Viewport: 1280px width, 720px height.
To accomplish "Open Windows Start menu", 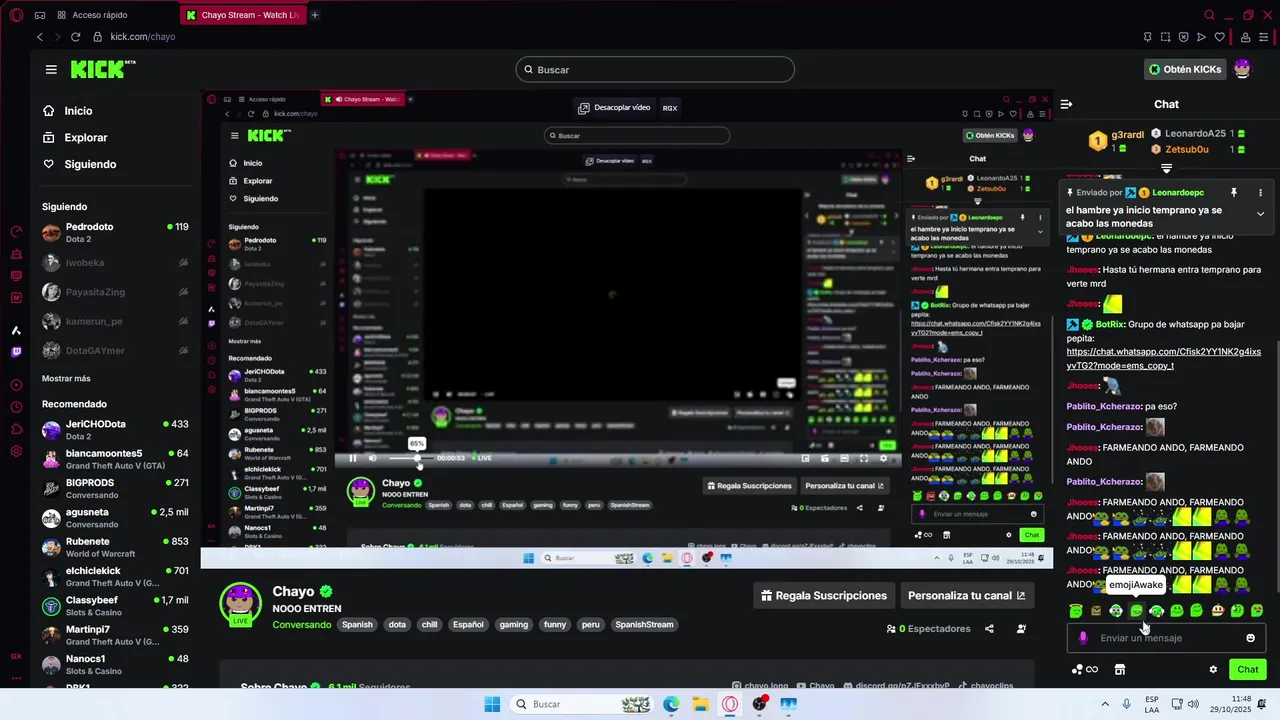I will (x=492, y=704).
